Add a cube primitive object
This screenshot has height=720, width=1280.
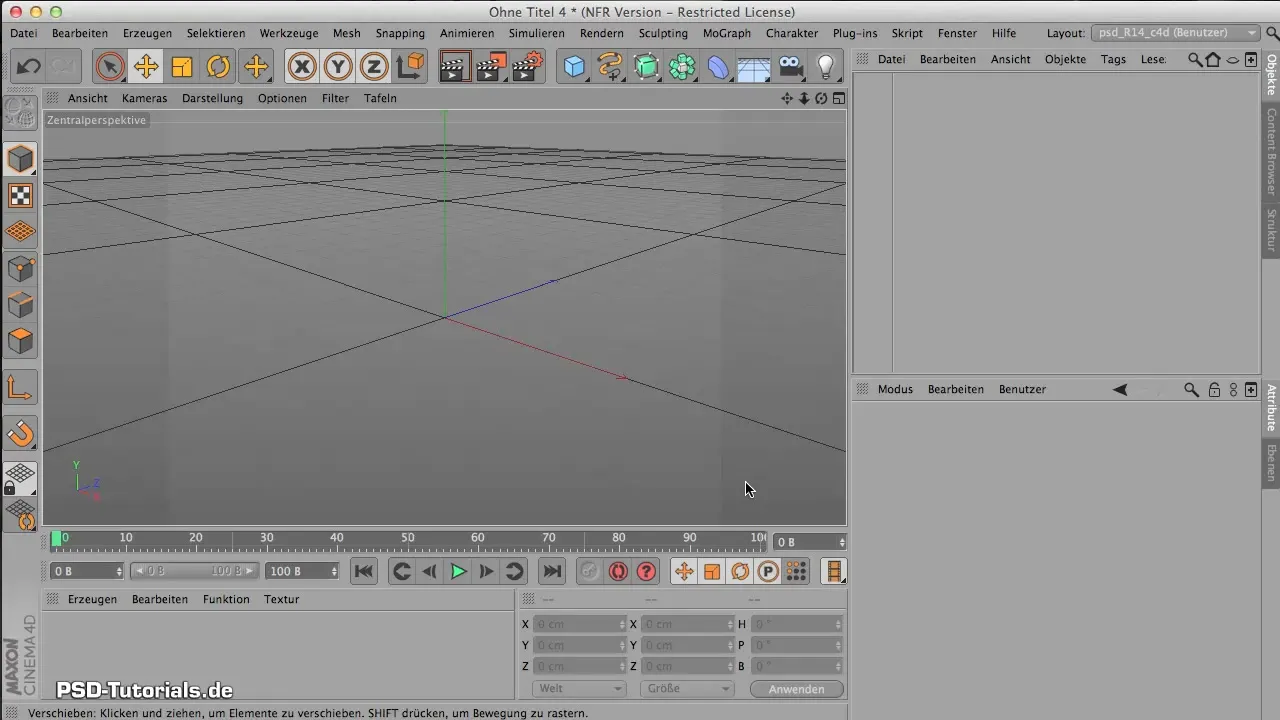coord(575,67)
